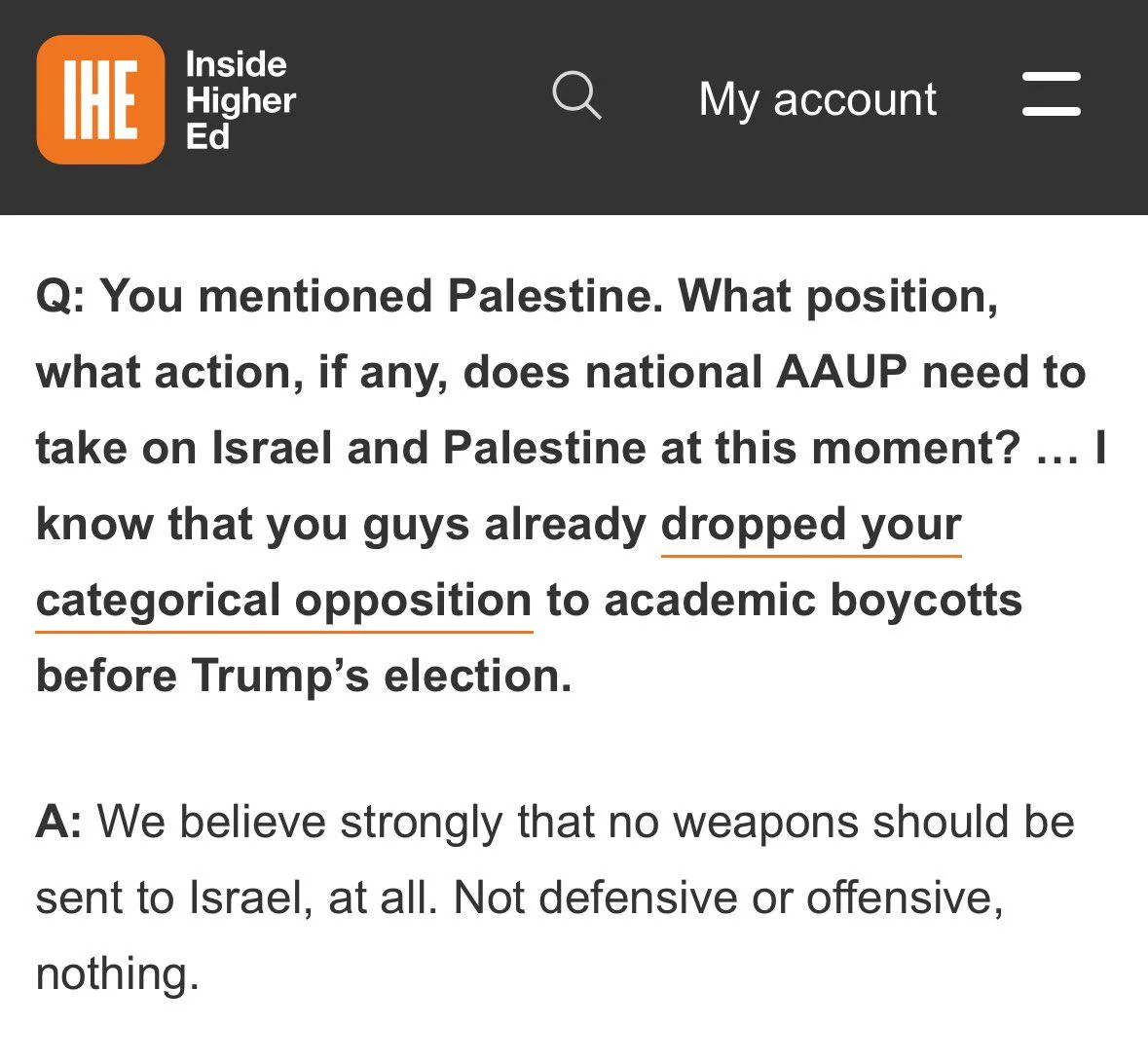Open My account

(x=817, y=99)
